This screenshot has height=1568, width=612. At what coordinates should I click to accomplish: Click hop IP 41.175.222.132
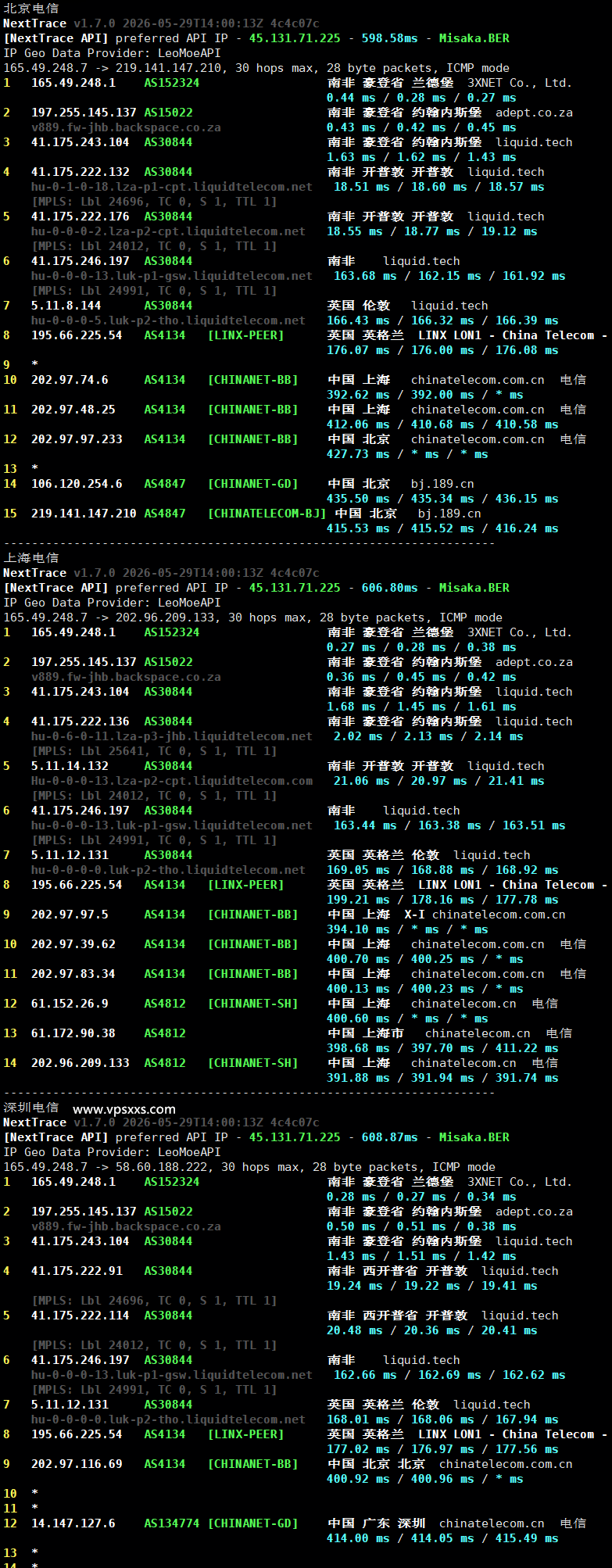[81, 172]
